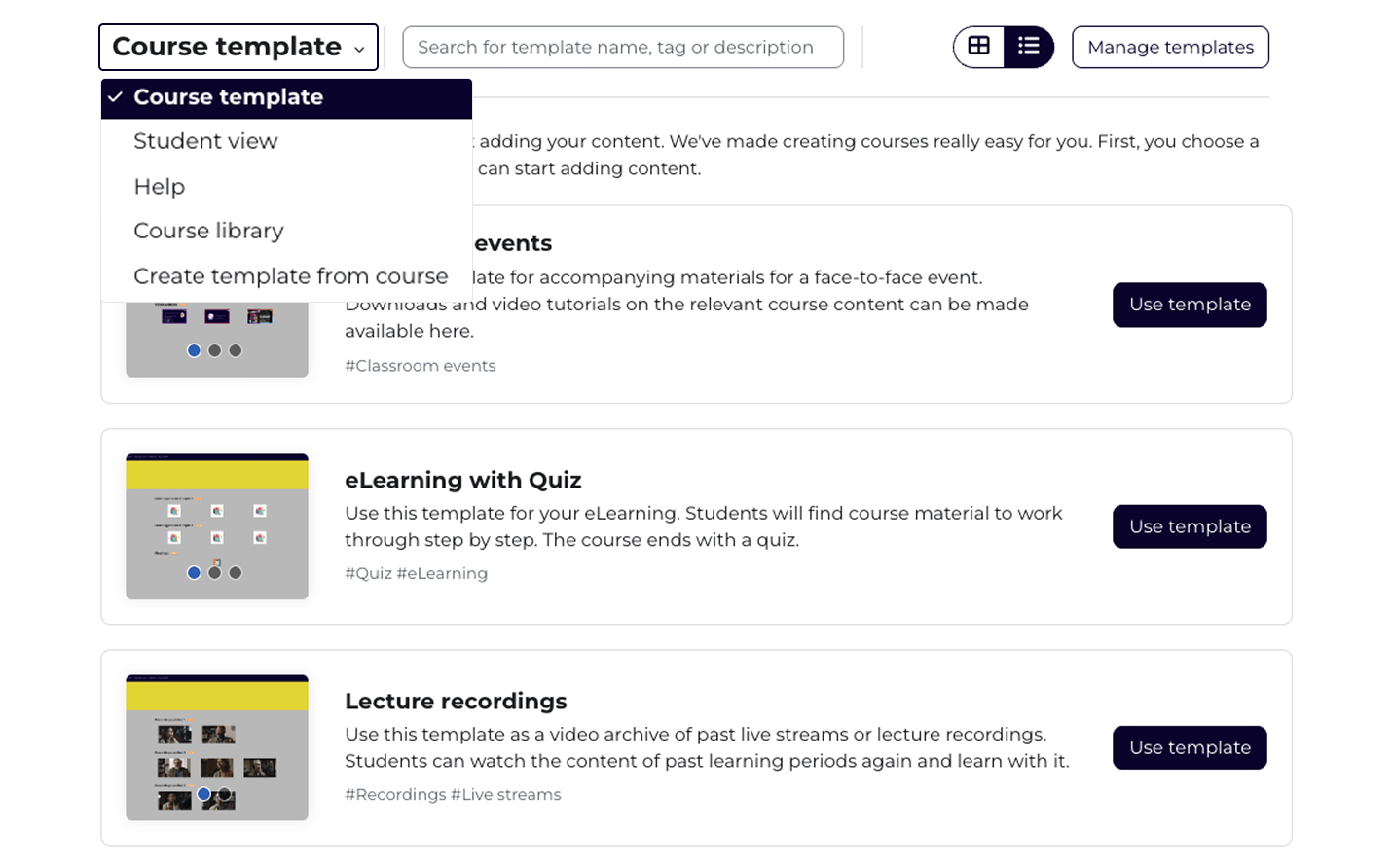Select third carousel dot on eLearning thumbnail
Image resolution: width=1392 pixels, height=868 pixels.
tap(236, 573)
